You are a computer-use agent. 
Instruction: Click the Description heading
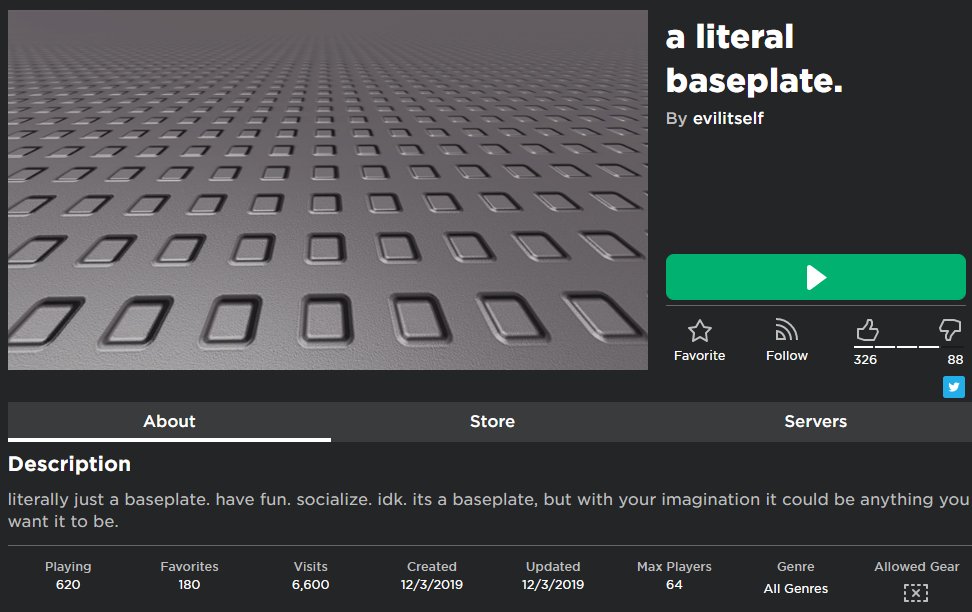69,464
